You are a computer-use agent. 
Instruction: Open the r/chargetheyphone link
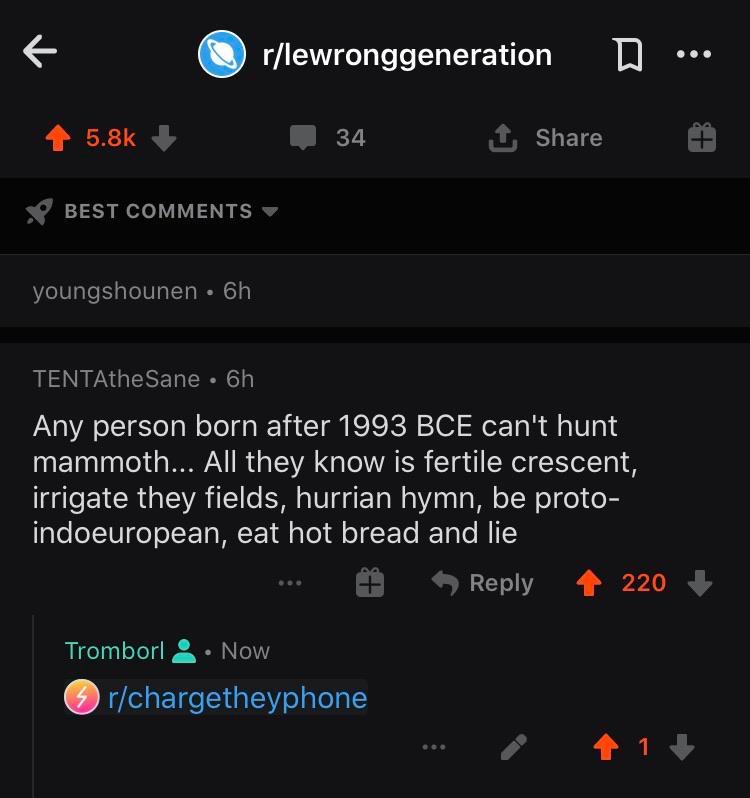click(x=236, y=697)
